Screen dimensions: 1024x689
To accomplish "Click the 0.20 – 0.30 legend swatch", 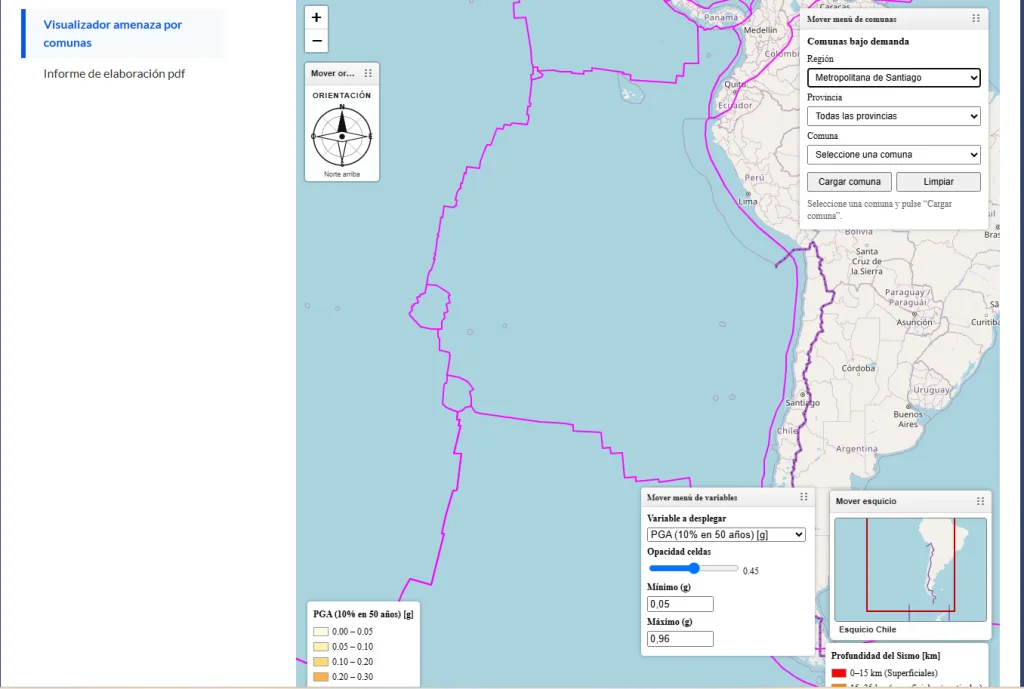I will point(321,677).
